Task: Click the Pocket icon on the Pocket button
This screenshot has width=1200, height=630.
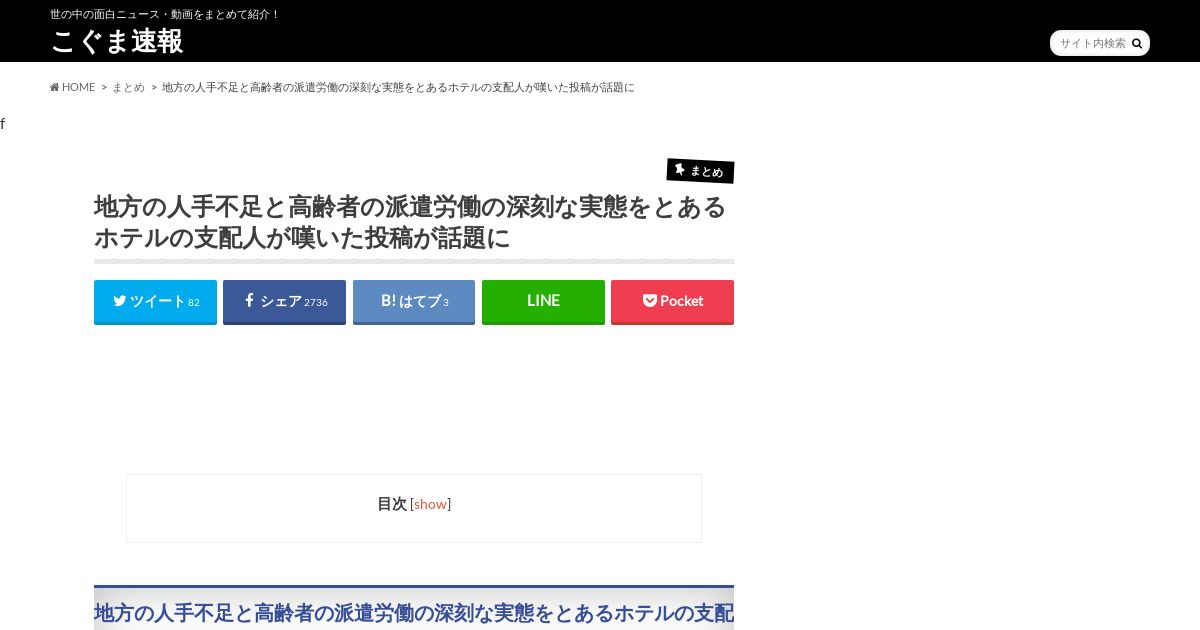Action: [x=650, y=300]
